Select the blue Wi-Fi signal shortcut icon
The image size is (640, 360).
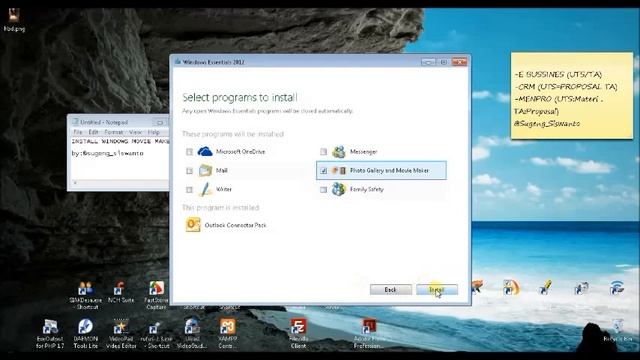616,287
